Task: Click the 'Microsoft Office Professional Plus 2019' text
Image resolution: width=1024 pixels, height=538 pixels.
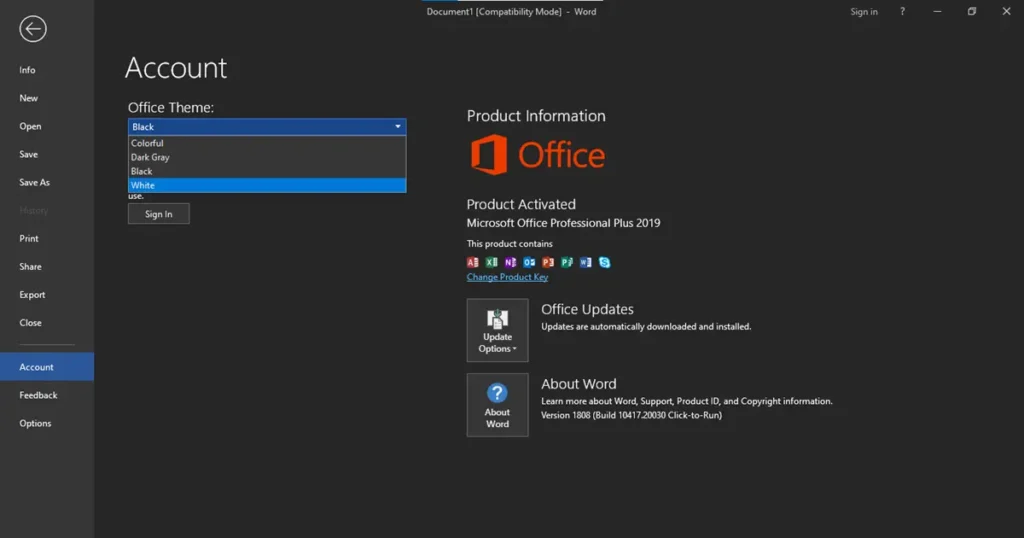Action: pos(564,223)
